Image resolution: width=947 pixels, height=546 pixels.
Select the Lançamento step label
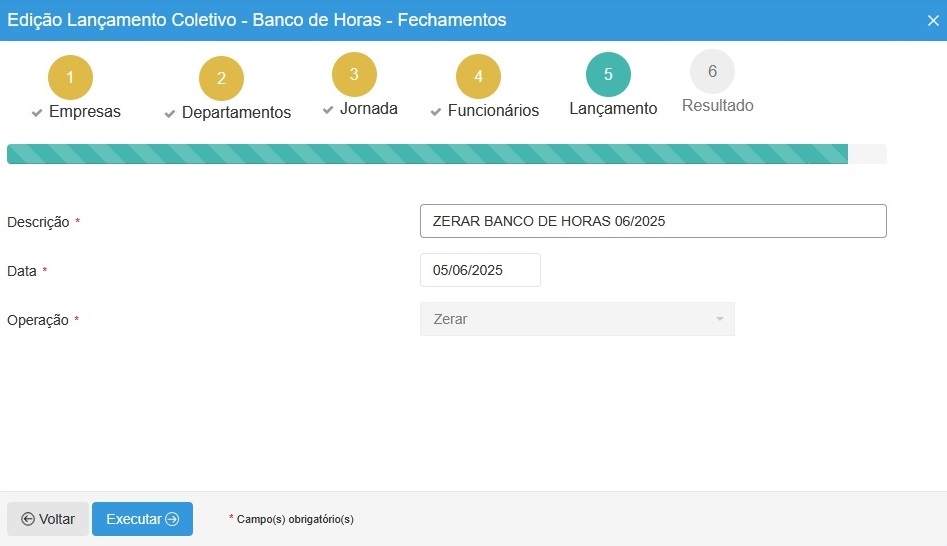click(x=613, y=109)
